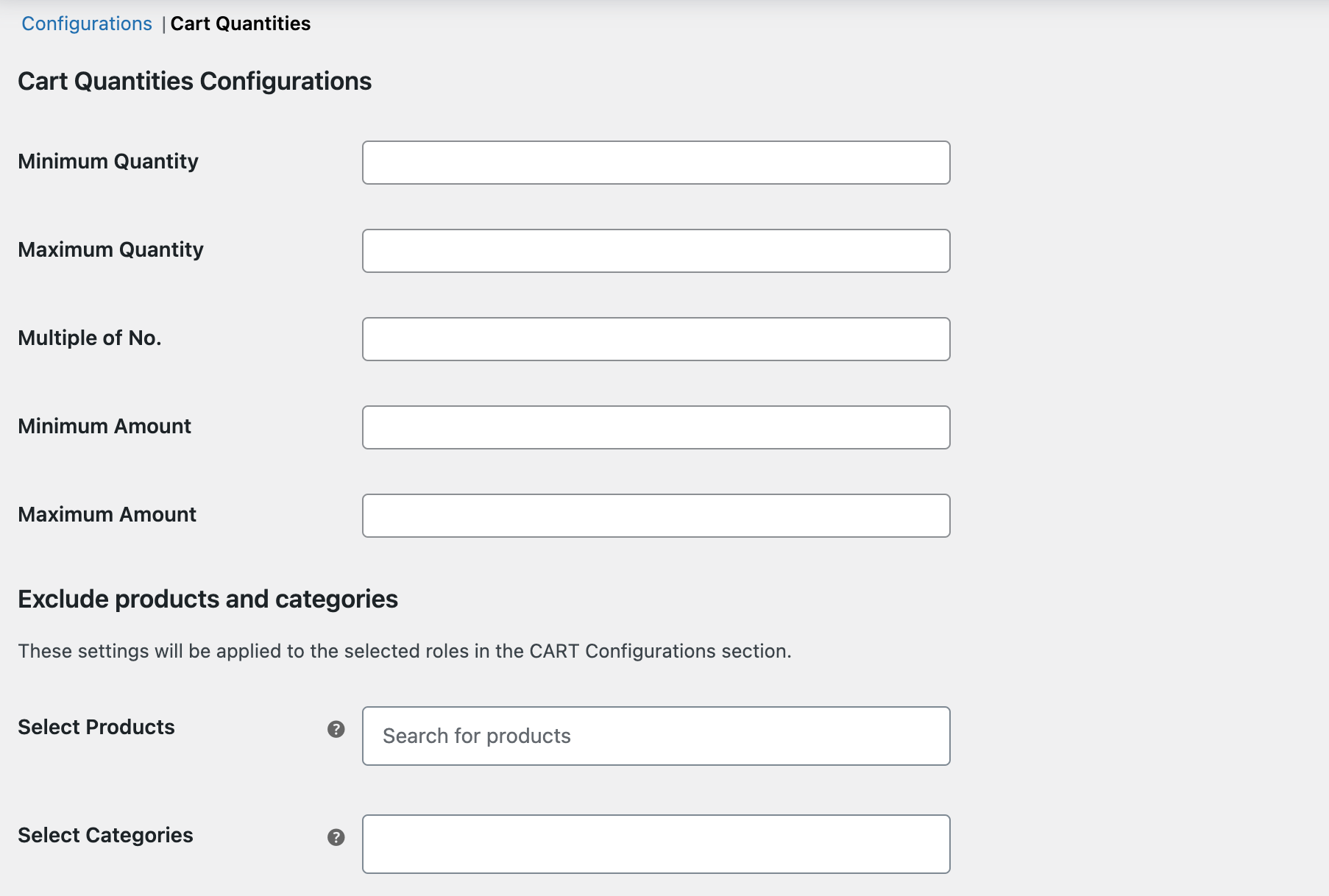Click the Search for products field
The width and height of the screenshot is (1329, 896).
[x=655, y=736]
